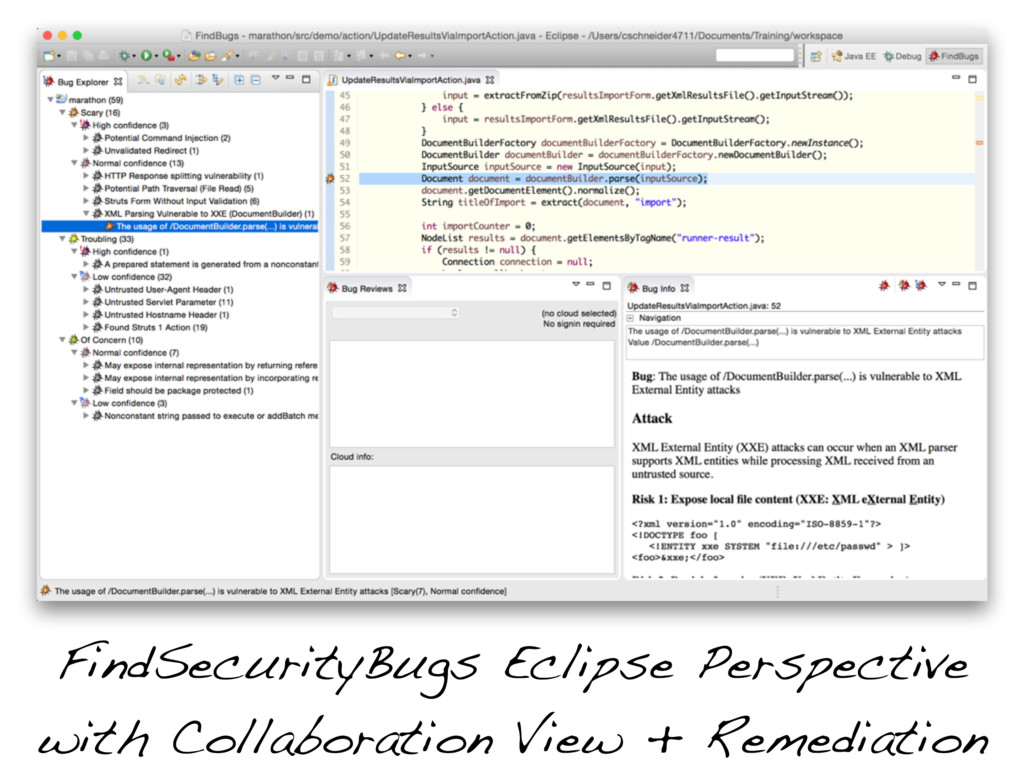Click the Quick Access search field
Screen dimensions: 1024x768
[754, 56]
